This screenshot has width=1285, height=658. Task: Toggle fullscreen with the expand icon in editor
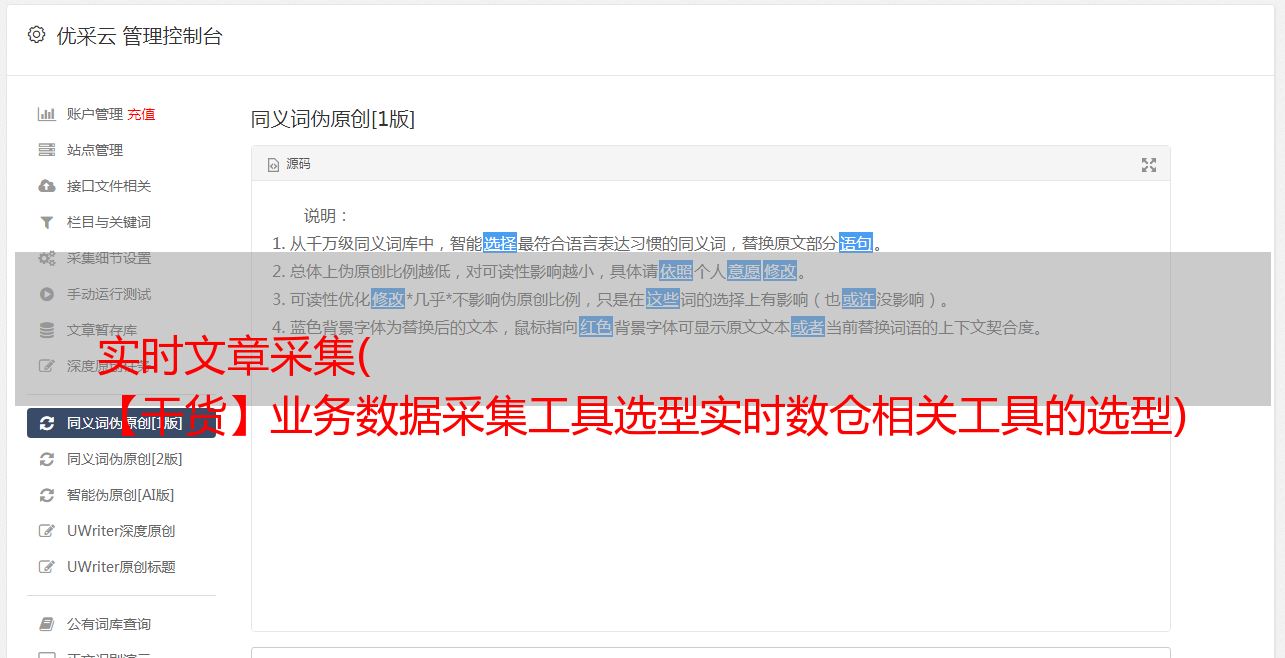[1149, 165]
